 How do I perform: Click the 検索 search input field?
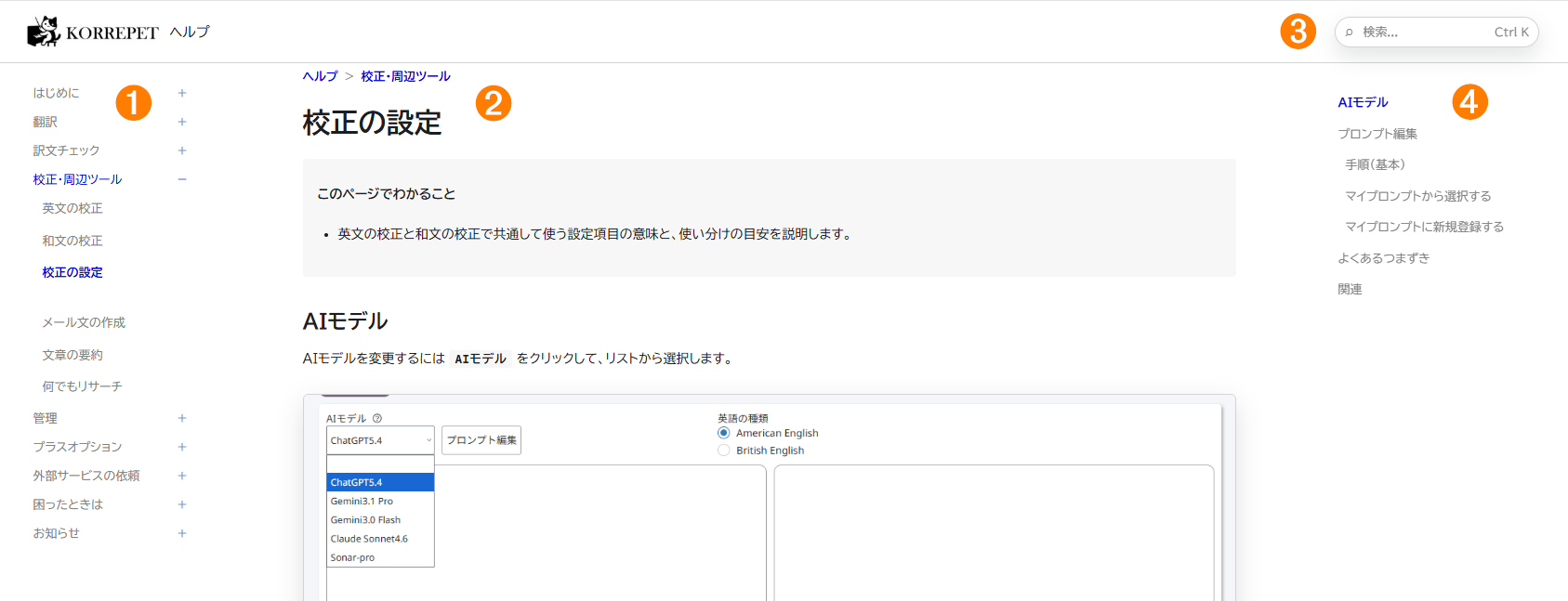pyautogui.click(x=1437, y=33)
